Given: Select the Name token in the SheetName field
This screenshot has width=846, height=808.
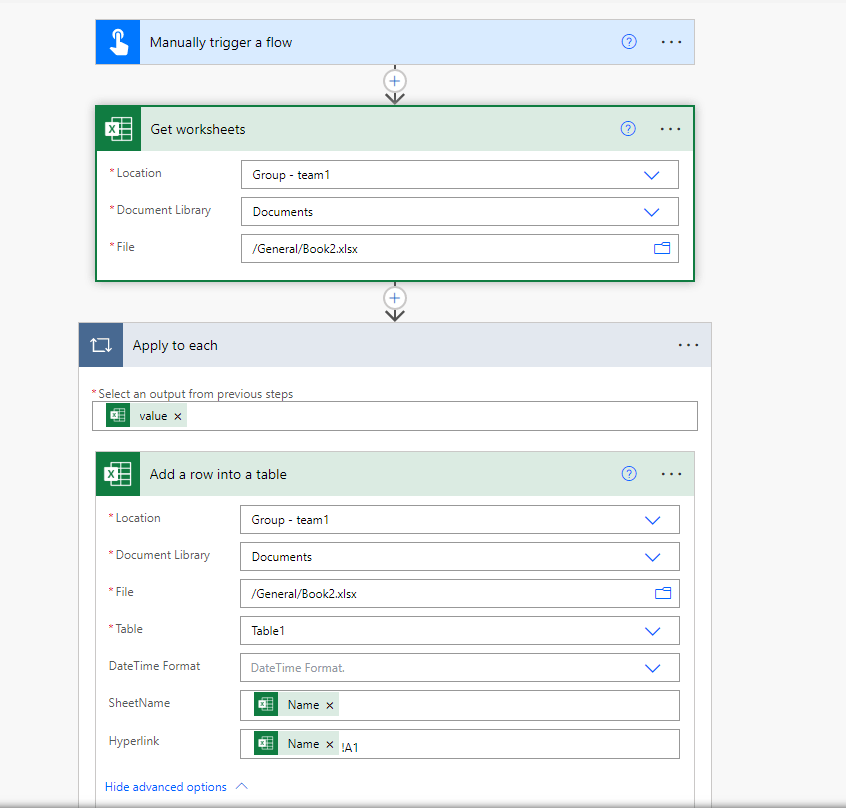Looking at the screenshot, I should click(296, 704).
